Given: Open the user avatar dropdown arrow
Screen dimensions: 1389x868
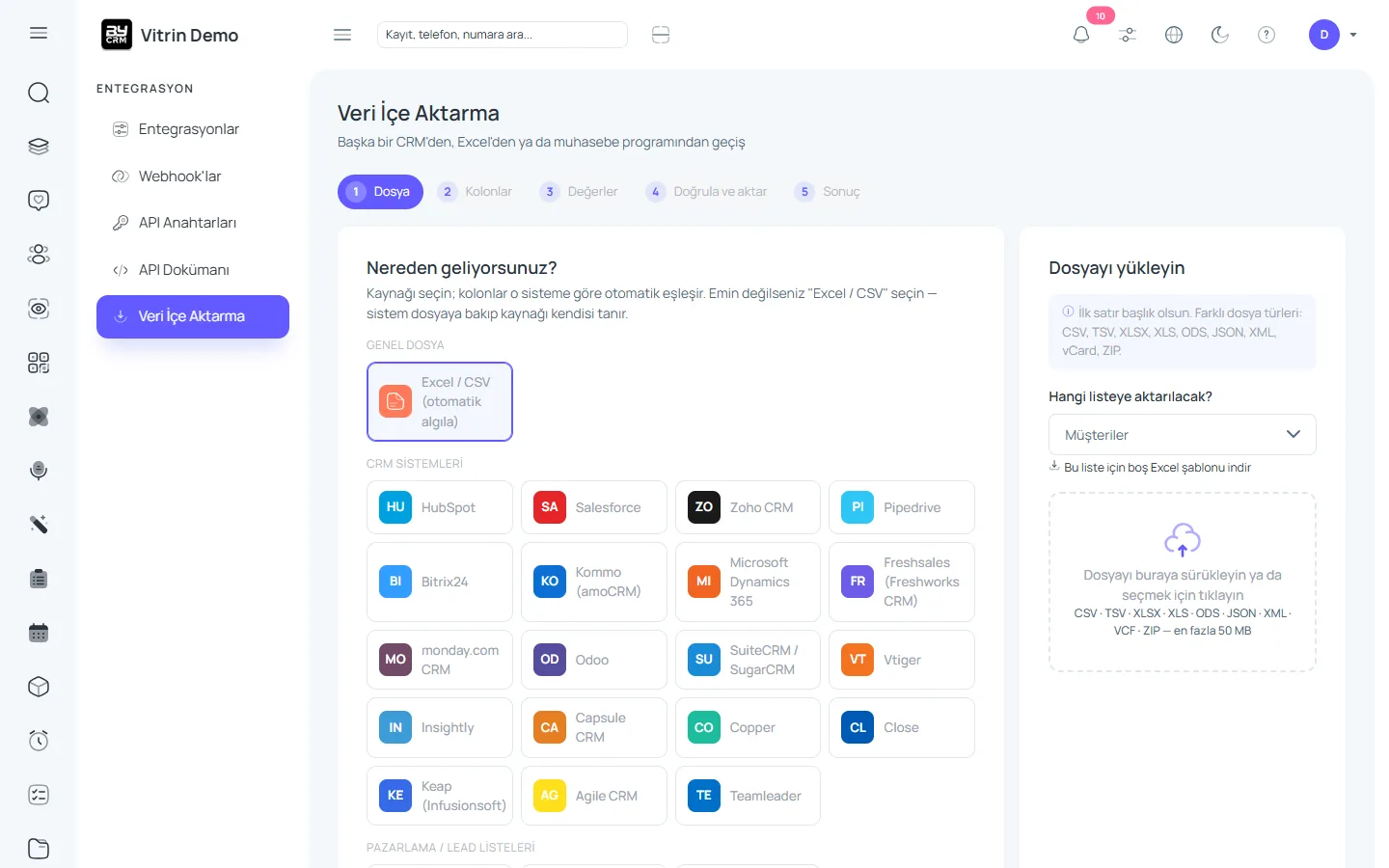Looking at the screenshot, I should pos(1353,35).
